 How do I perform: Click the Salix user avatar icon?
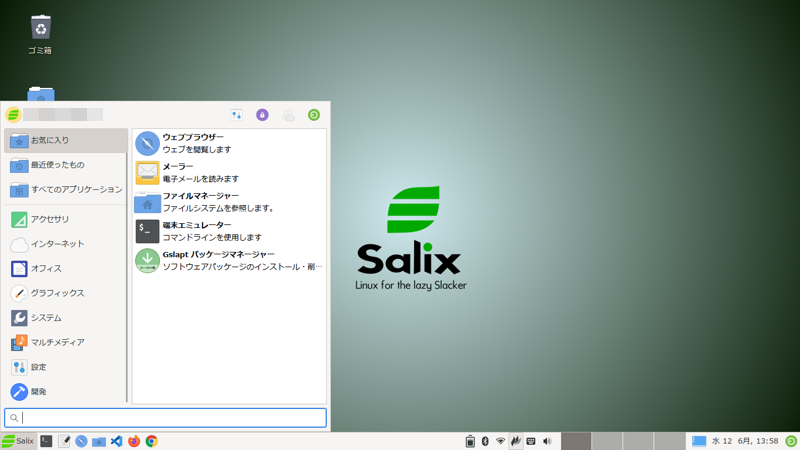[13, 115]
